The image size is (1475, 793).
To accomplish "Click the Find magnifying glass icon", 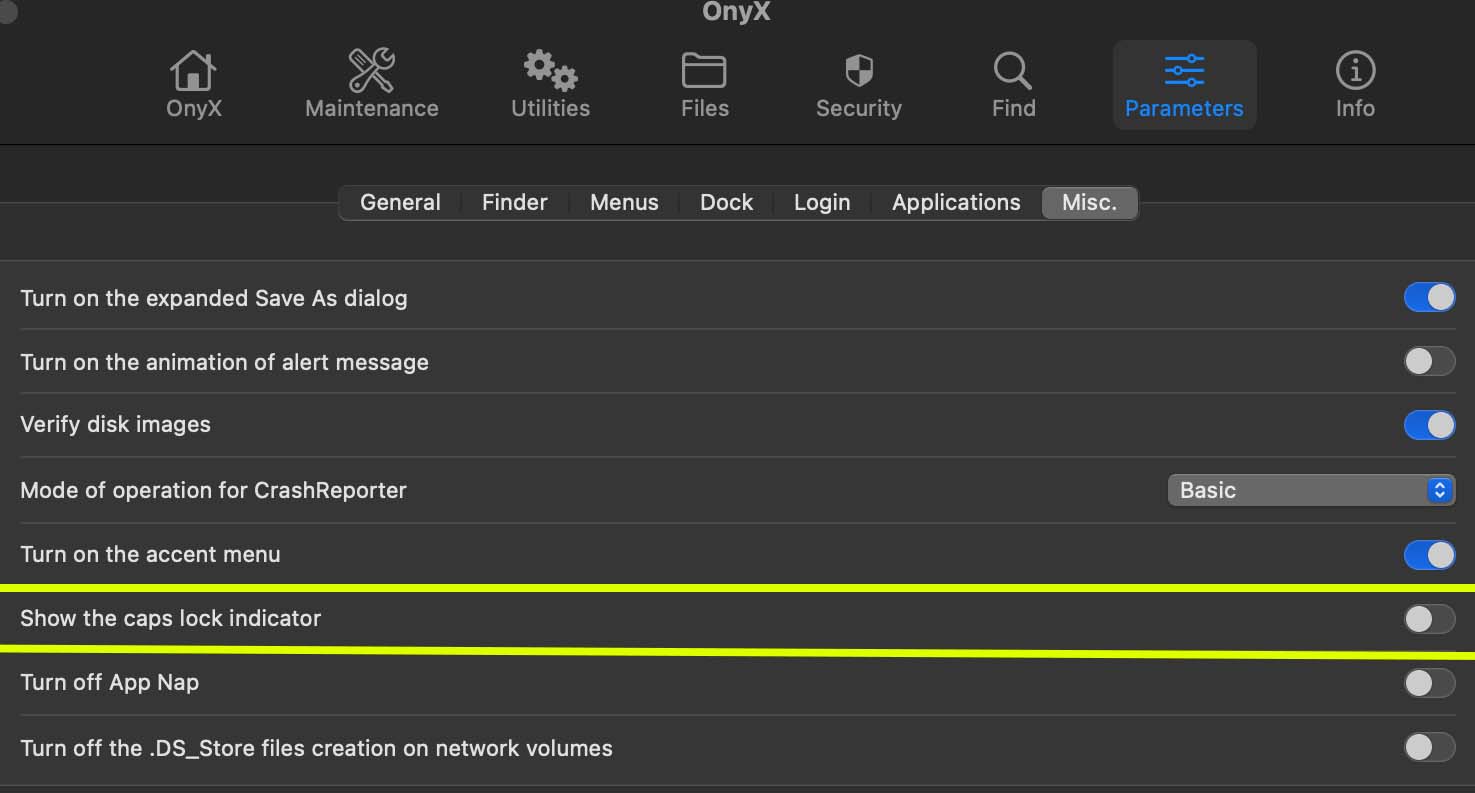I will 1012,72.
